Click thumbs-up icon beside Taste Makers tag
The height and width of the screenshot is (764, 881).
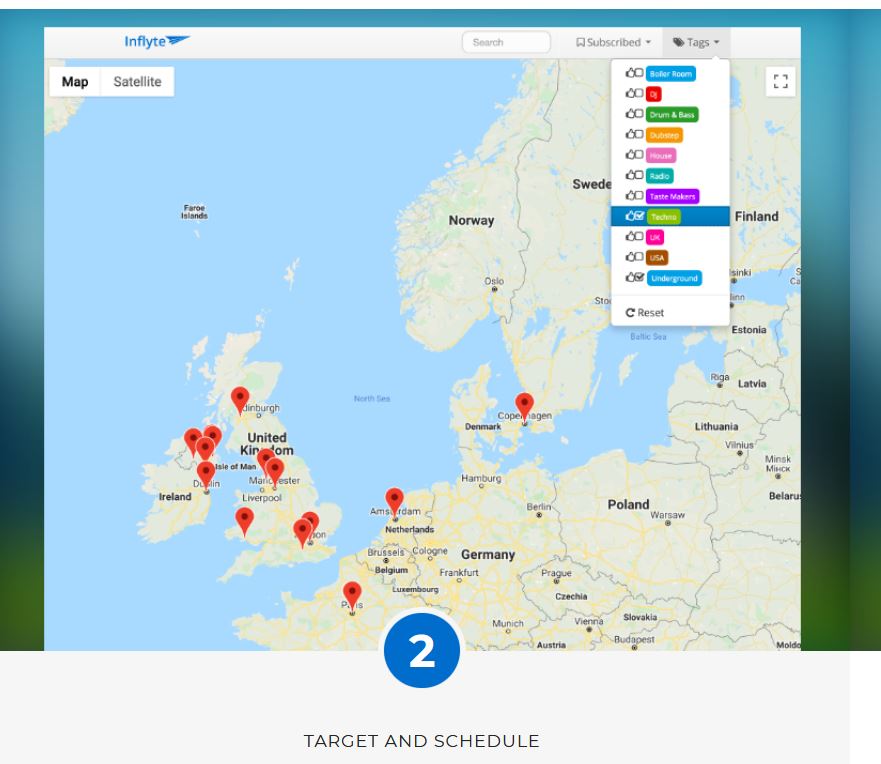630,195
